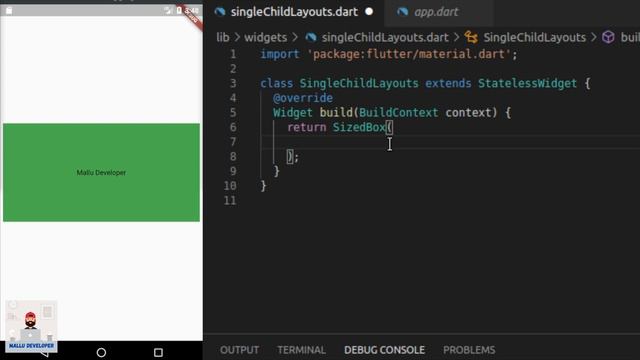This screenshot has height=360, width=640.
Task: Click the Dart file icon in the breadcrumb
Action: (311, 38)
